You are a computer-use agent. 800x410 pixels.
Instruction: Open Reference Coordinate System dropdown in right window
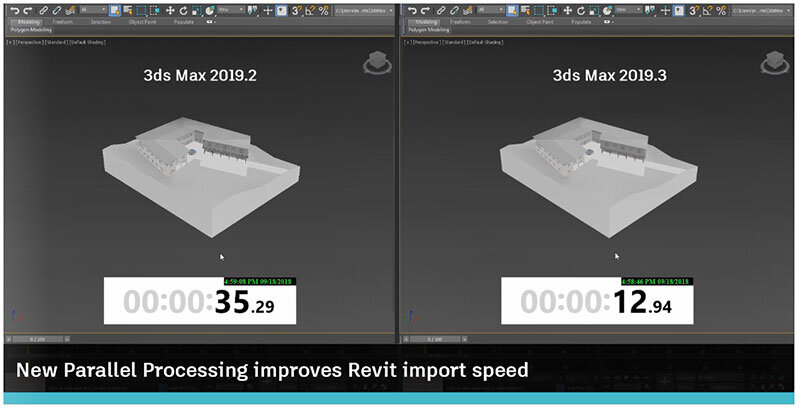pyautogui.click(x=628, y=10)
